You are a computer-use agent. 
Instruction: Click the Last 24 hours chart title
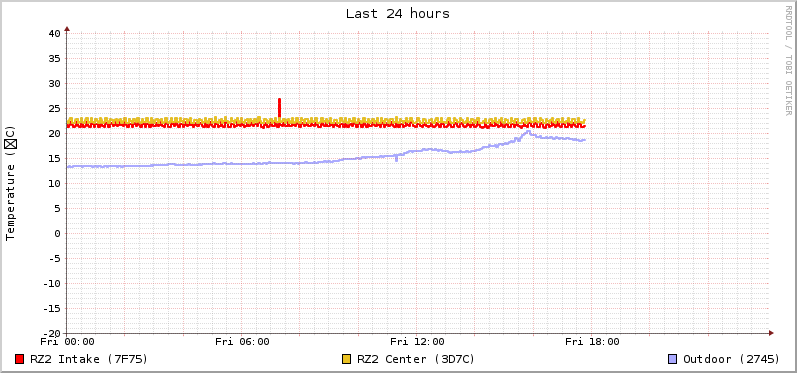397,14
